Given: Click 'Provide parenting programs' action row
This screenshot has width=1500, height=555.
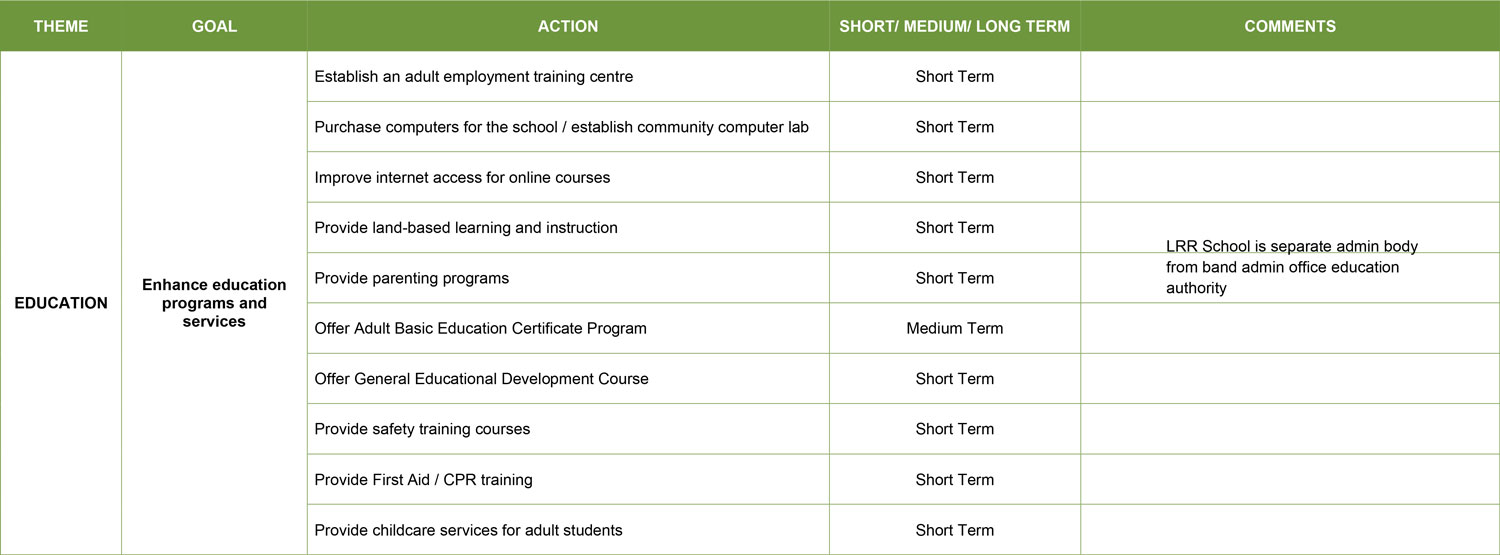Looking at the screenshot, I should click(x=568, y=278).
